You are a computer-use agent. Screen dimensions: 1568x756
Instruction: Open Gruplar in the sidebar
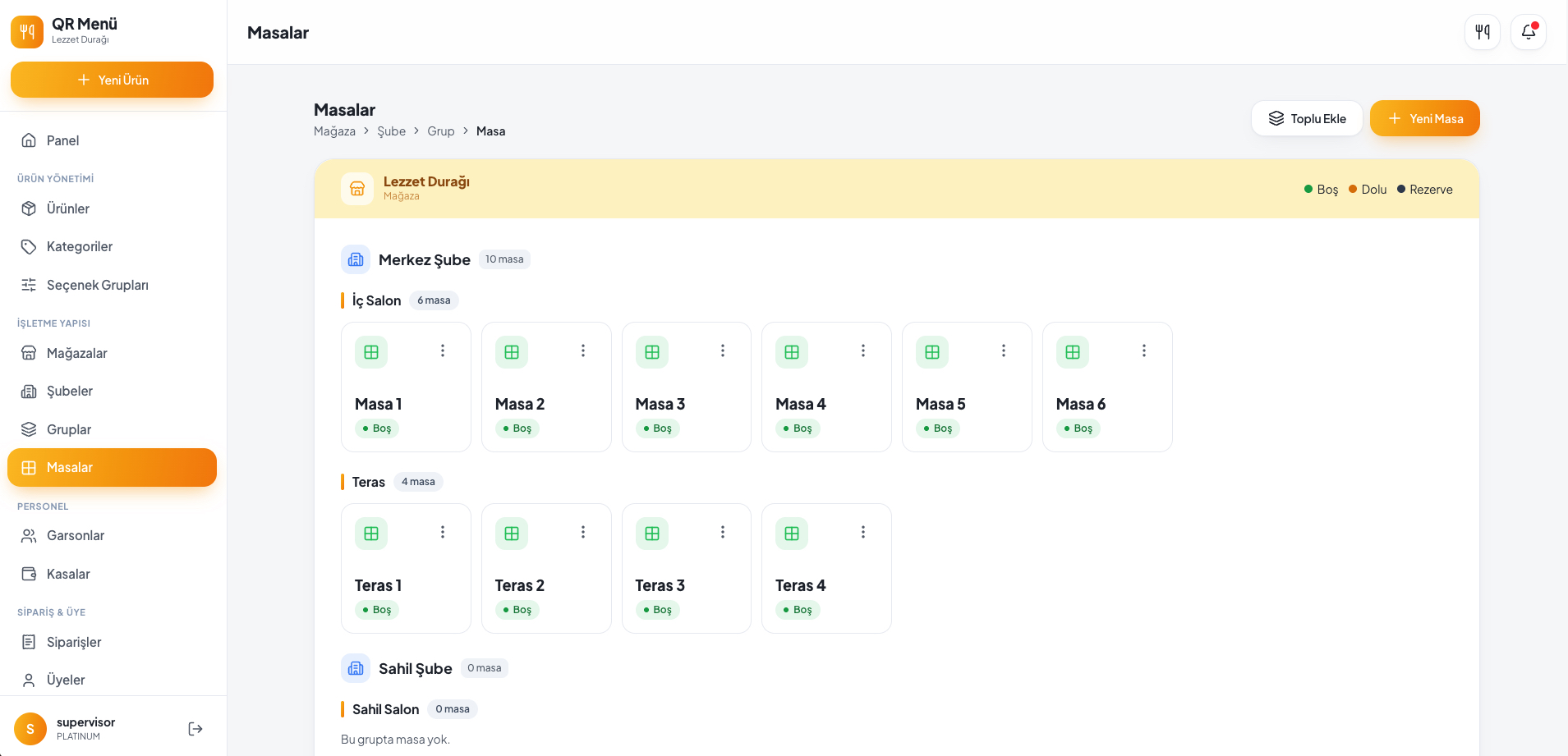(112, 429)
